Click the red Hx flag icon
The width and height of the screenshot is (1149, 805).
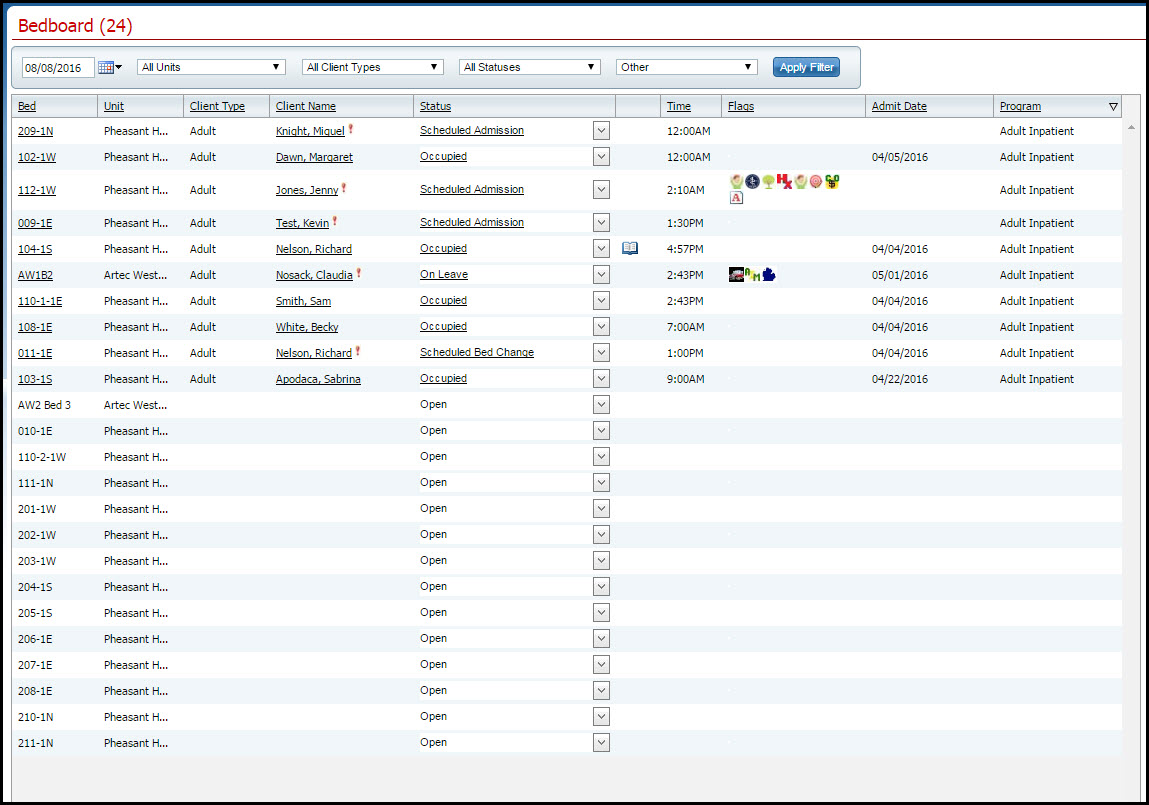784,181
